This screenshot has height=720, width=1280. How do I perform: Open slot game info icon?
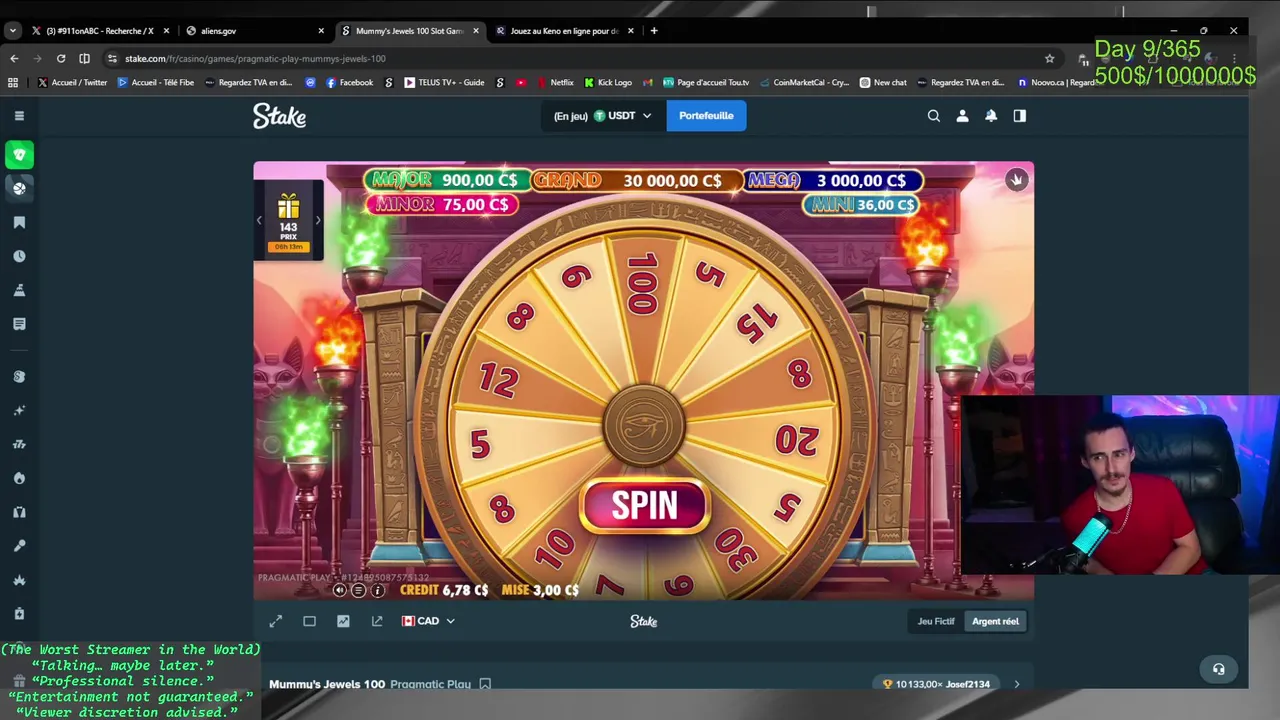377,590
